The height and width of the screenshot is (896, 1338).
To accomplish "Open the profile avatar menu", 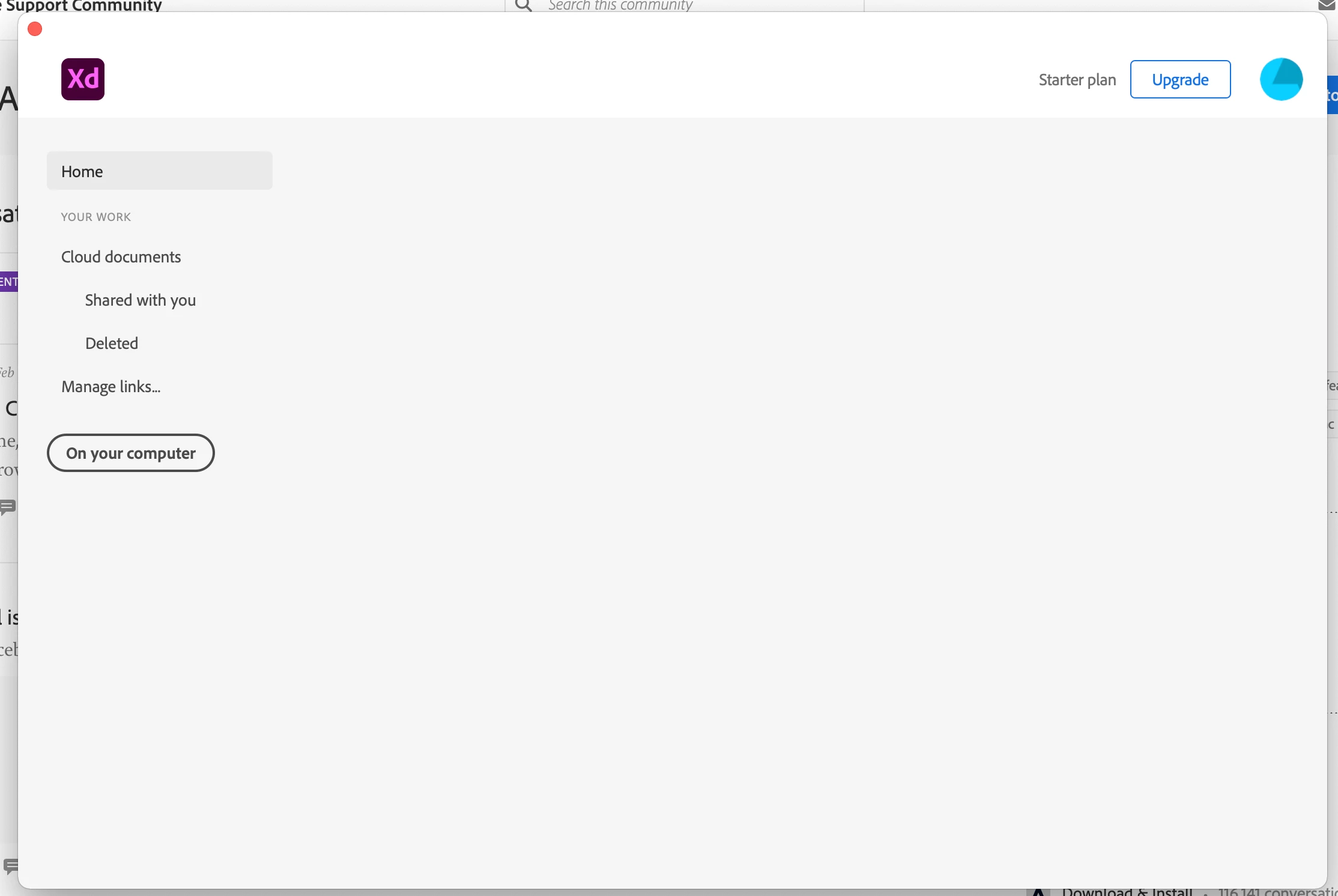I will point(1281,79).
